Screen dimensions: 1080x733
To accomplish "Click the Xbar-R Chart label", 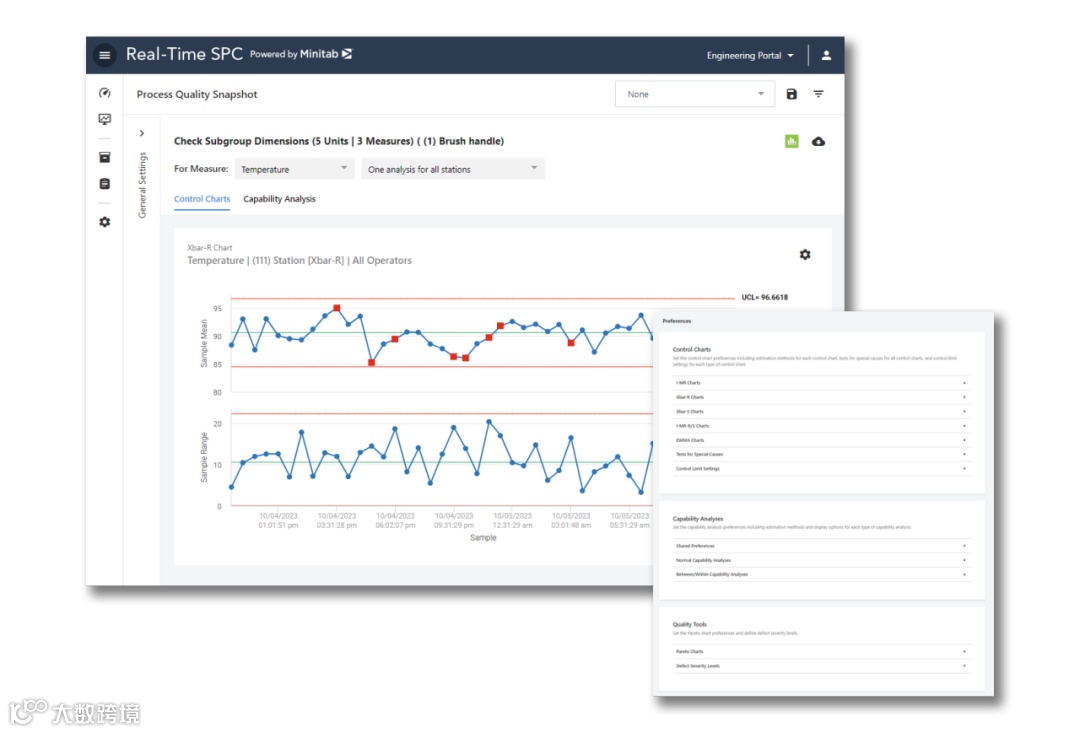I will click(x=209, y=247).
